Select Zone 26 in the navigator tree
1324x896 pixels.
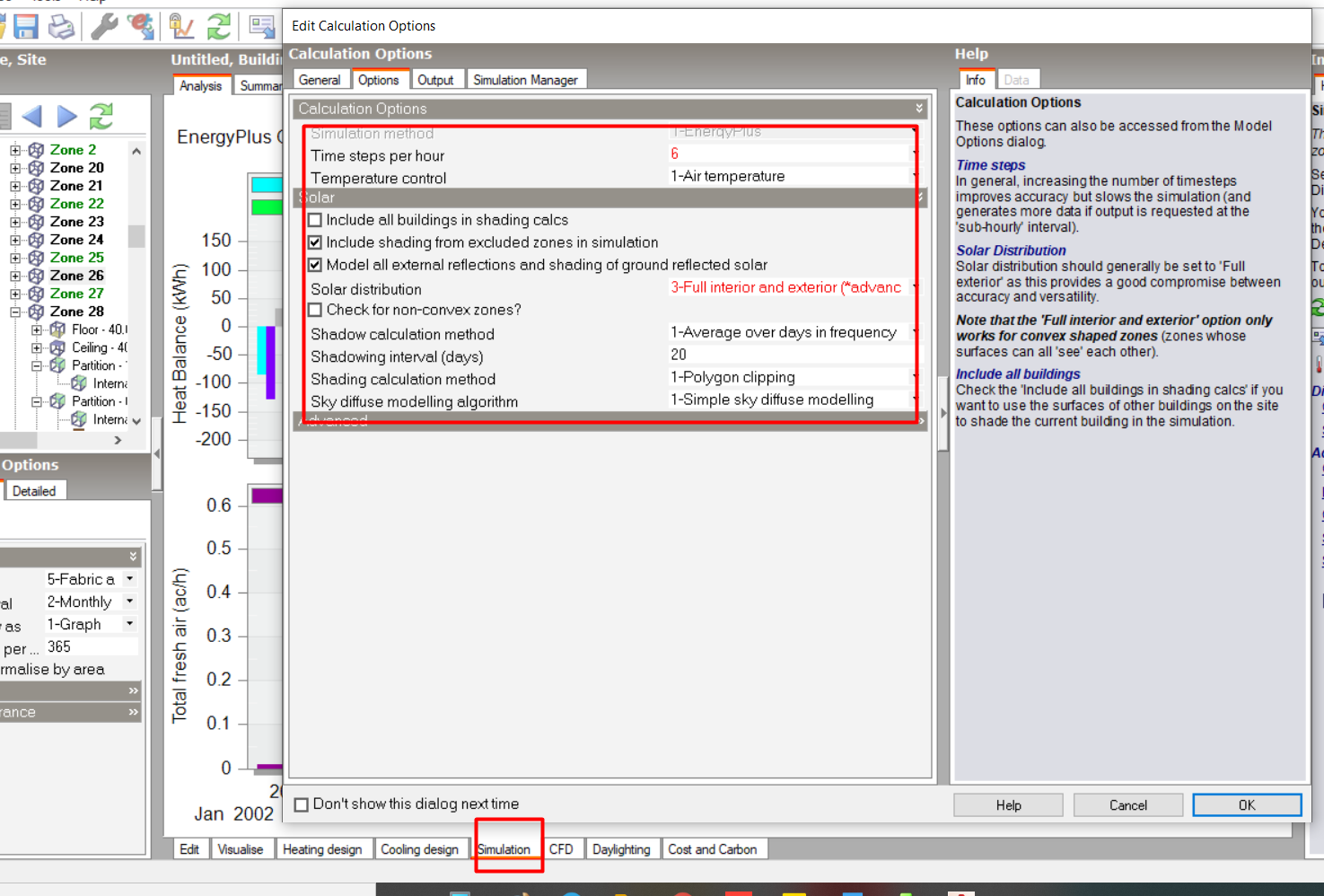pyautogui.click(x=77, y=276)
